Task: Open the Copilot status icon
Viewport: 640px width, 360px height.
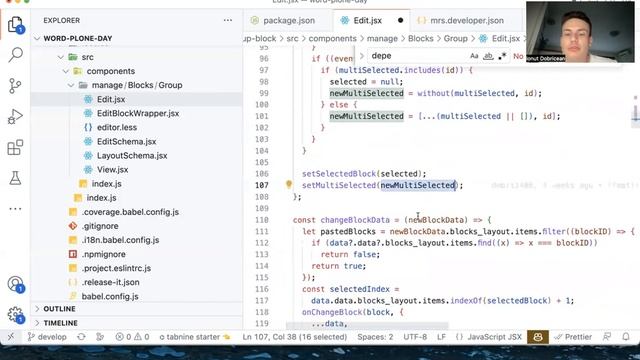Action: (538, 337)
